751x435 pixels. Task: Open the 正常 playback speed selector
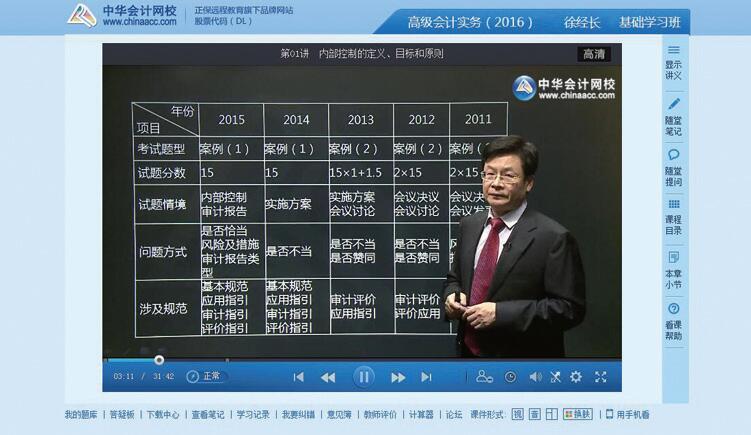coord(207,376)
